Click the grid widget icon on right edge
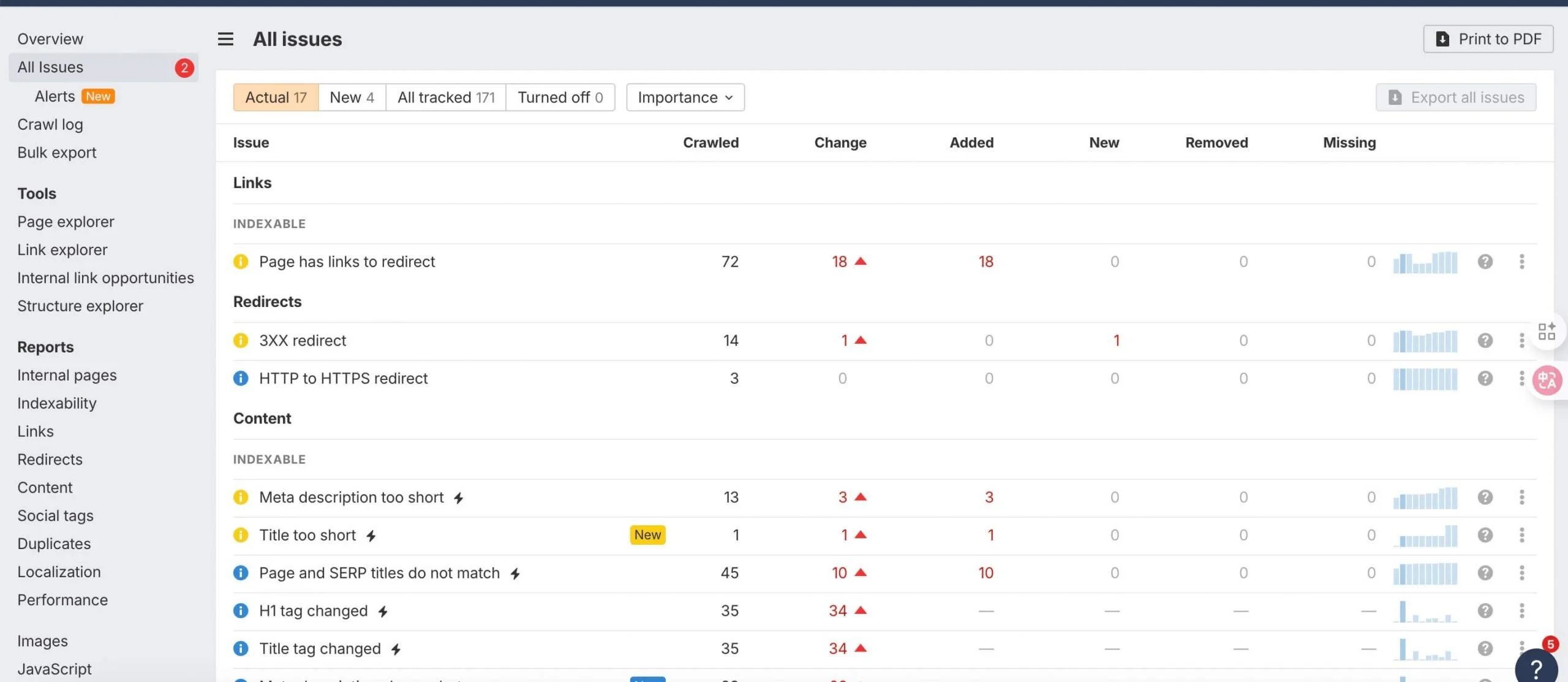Viewport: 1568px width, 682px height. [x=1547, y=332]
